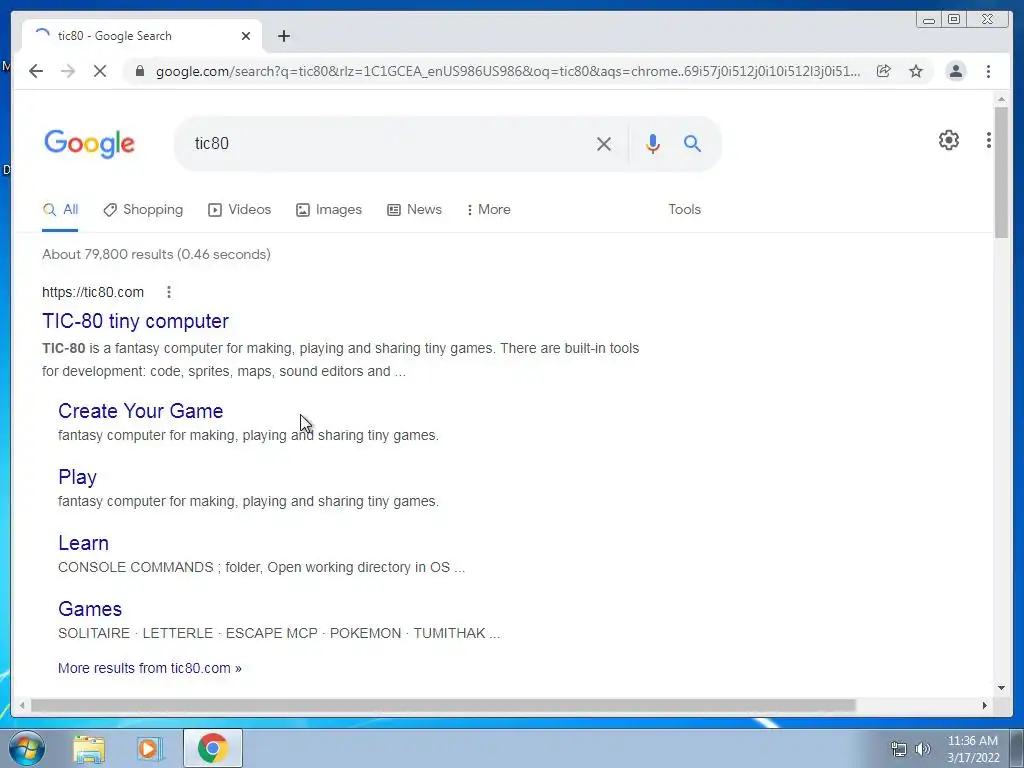Click the vertical scrollbar down arrow
This screenshot has width=1024, height=768.
(x=1001, y=688)
